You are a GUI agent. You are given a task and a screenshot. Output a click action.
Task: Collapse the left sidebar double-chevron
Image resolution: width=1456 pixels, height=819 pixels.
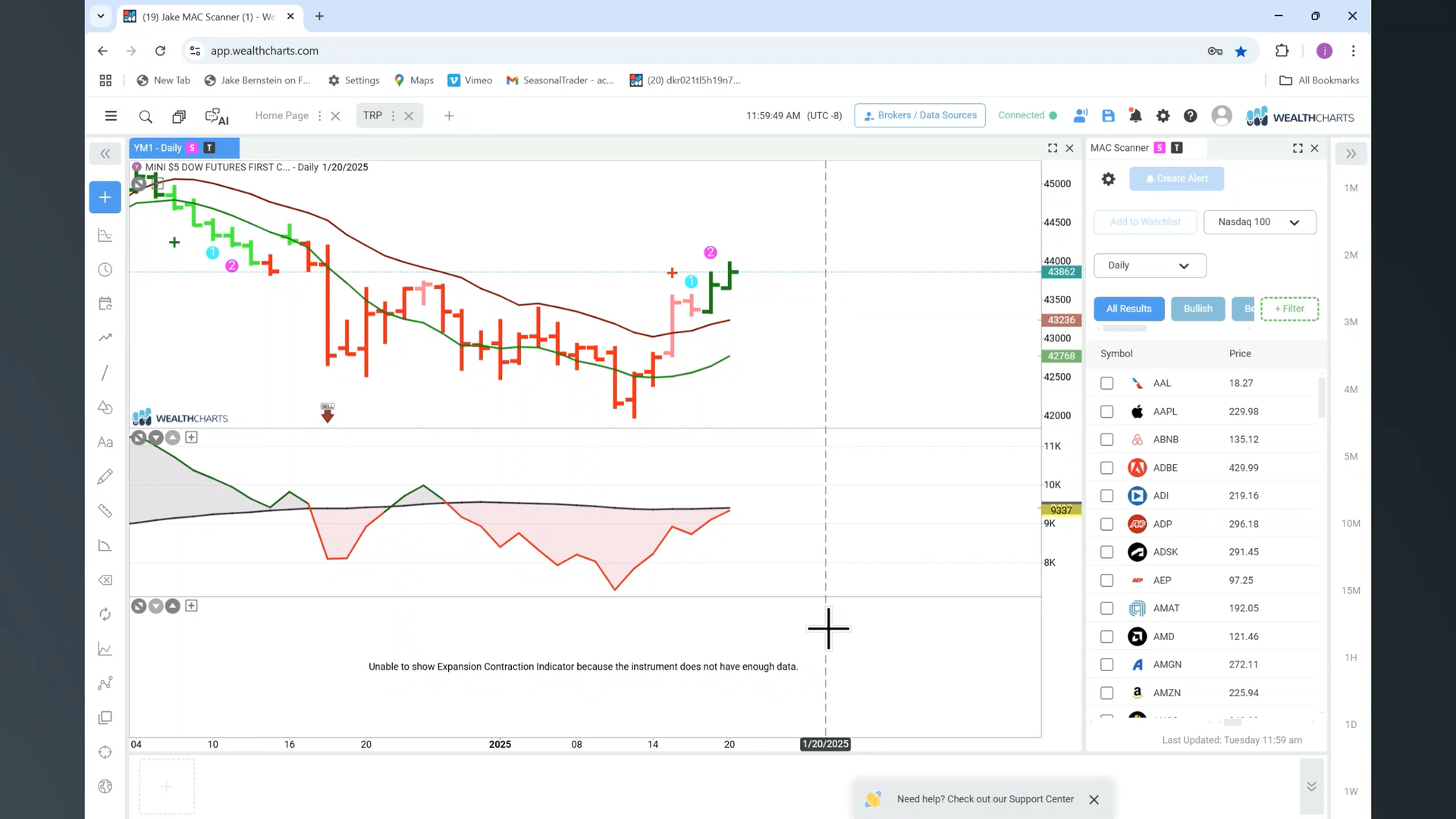(105, 154)
